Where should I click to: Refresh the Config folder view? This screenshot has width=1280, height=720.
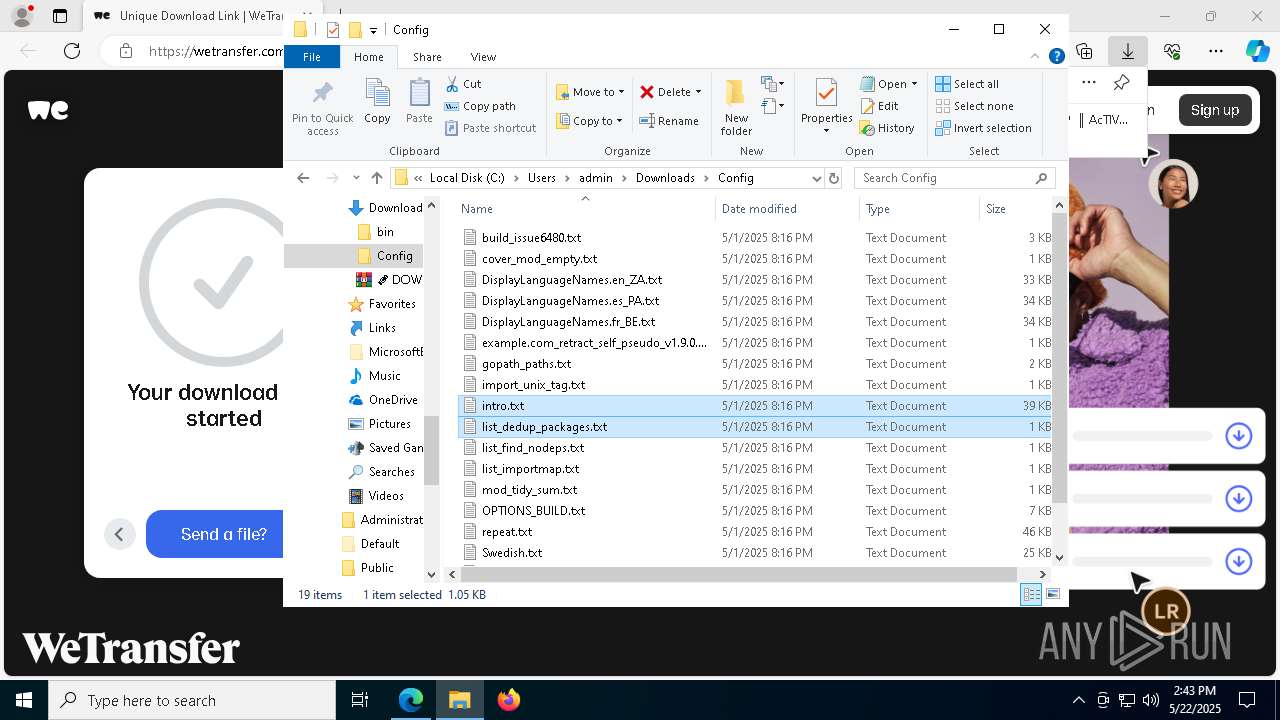834,178
